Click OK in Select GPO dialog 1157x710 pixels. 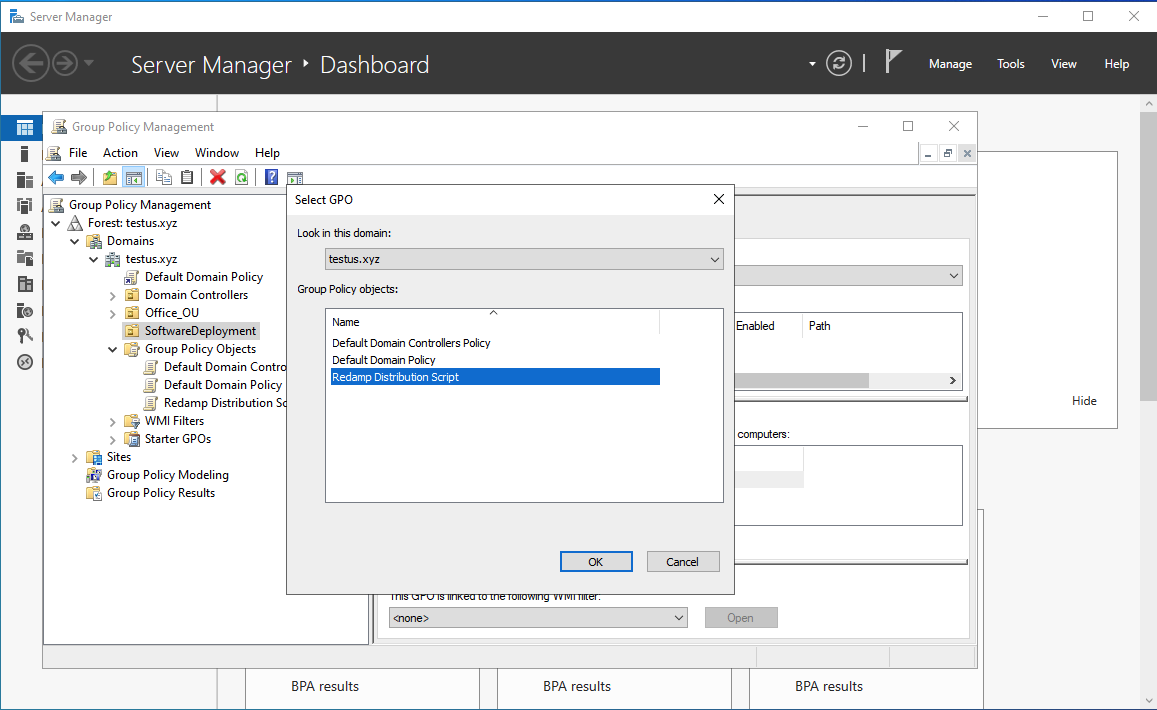596,562
